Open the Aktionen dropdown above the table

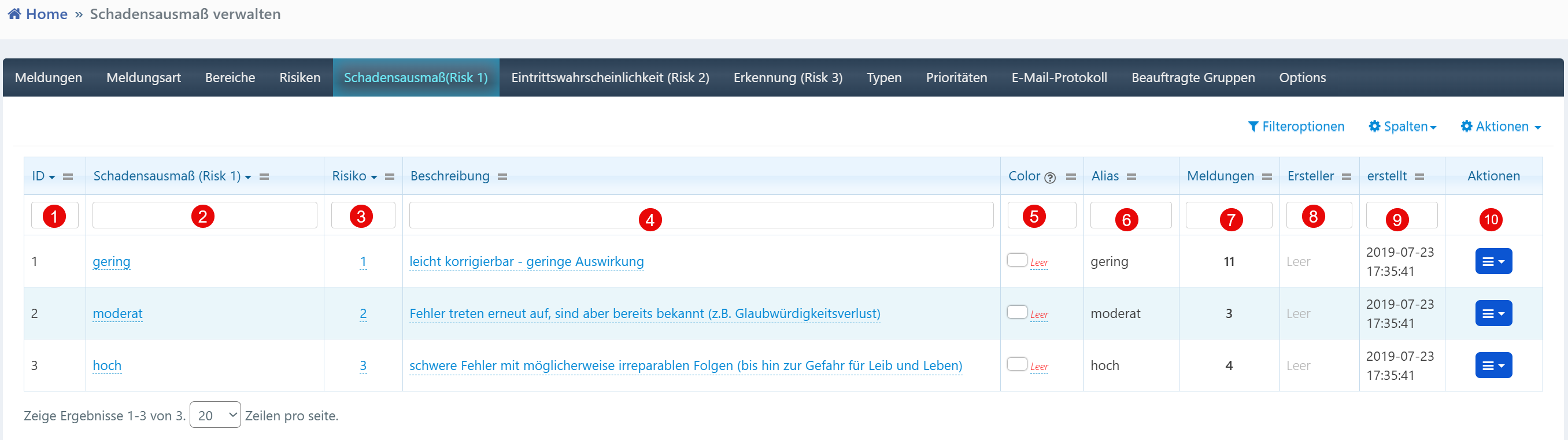pos(1500,127)
